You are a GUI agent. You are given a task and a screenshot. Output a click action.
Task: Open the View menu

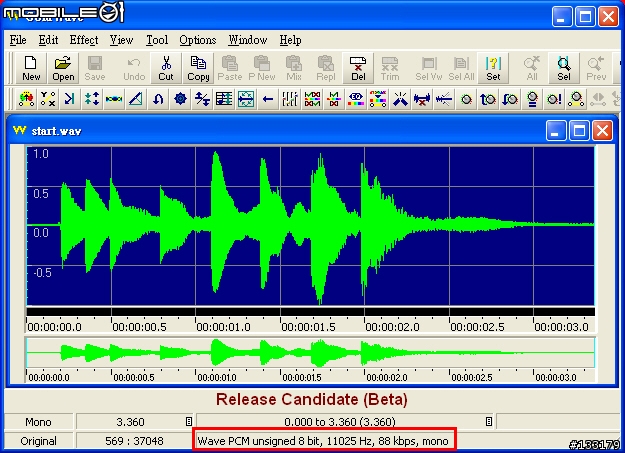[121, 40]
